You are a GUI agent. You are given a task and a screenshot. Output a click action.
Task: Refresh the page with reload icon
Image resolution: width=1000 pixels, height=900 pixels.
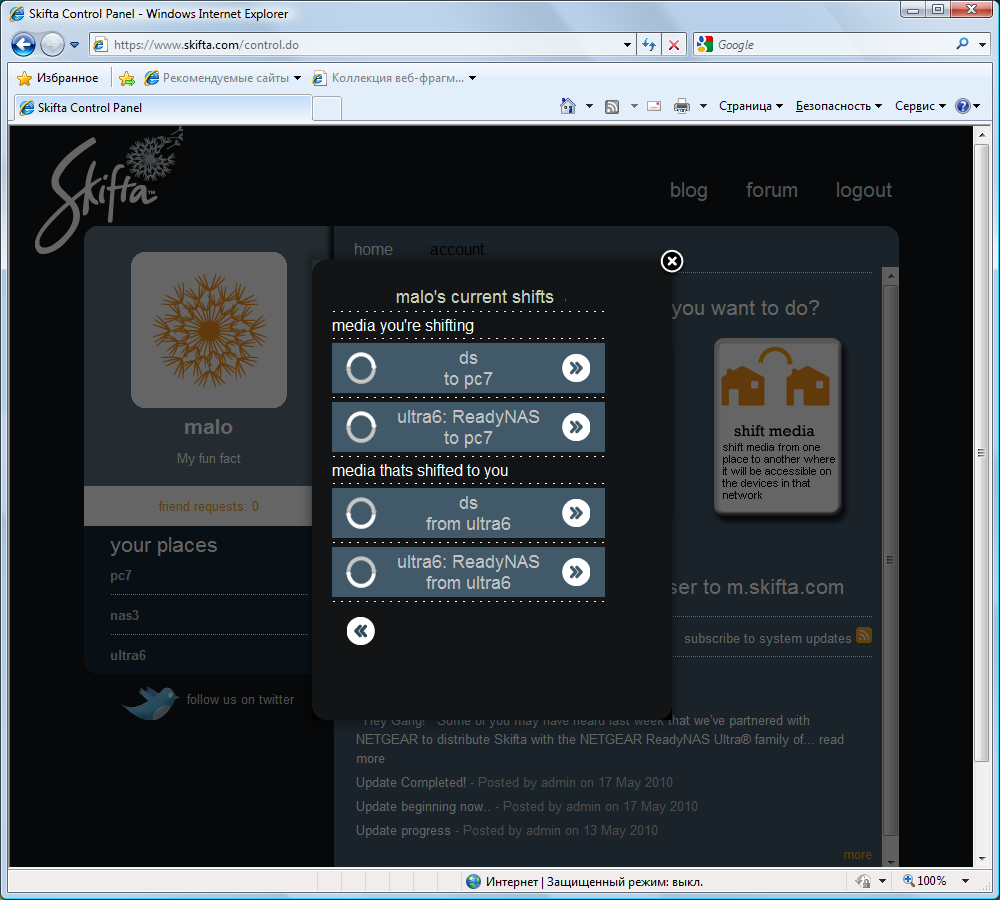649,45
